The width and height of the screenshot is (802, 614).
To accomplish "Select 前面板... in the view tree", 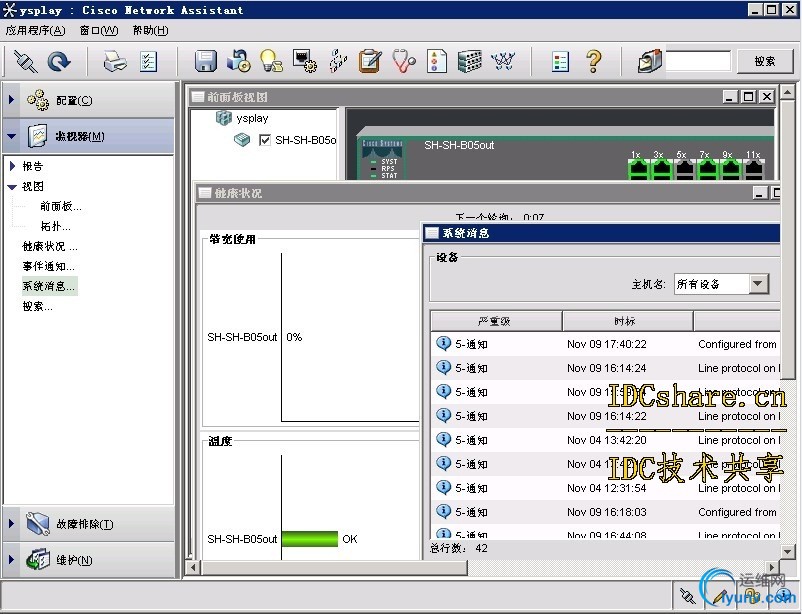I will (60, 206).
